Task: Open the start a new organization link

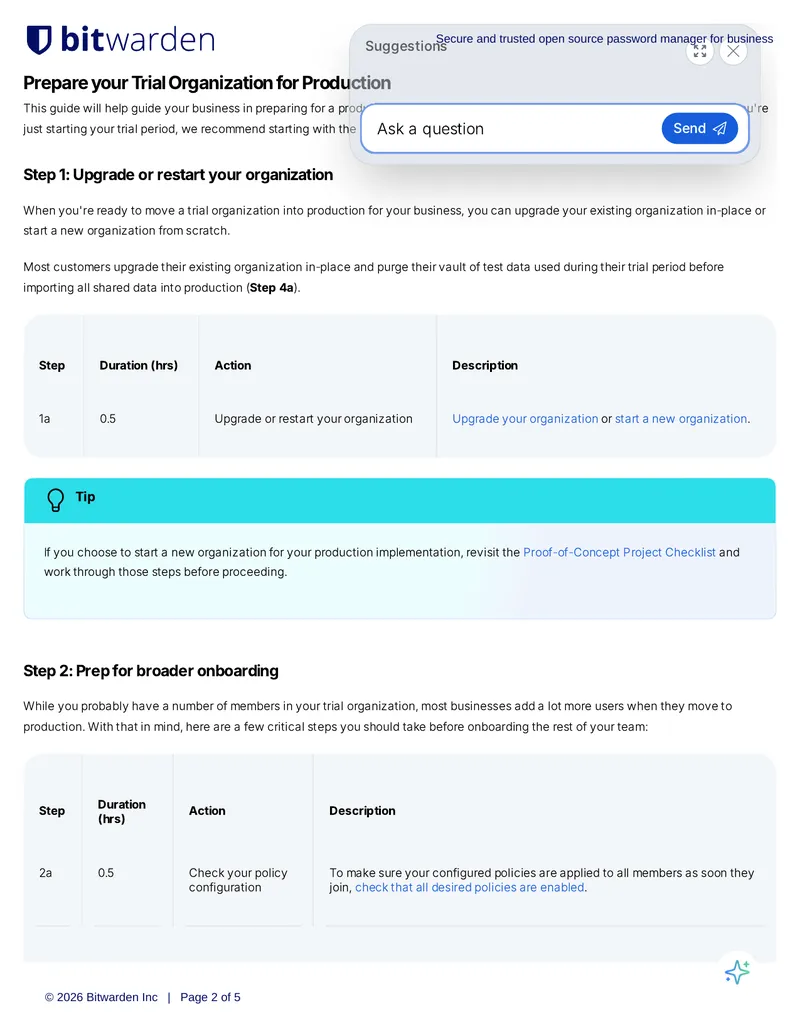Action: click(x=681, y=418)
